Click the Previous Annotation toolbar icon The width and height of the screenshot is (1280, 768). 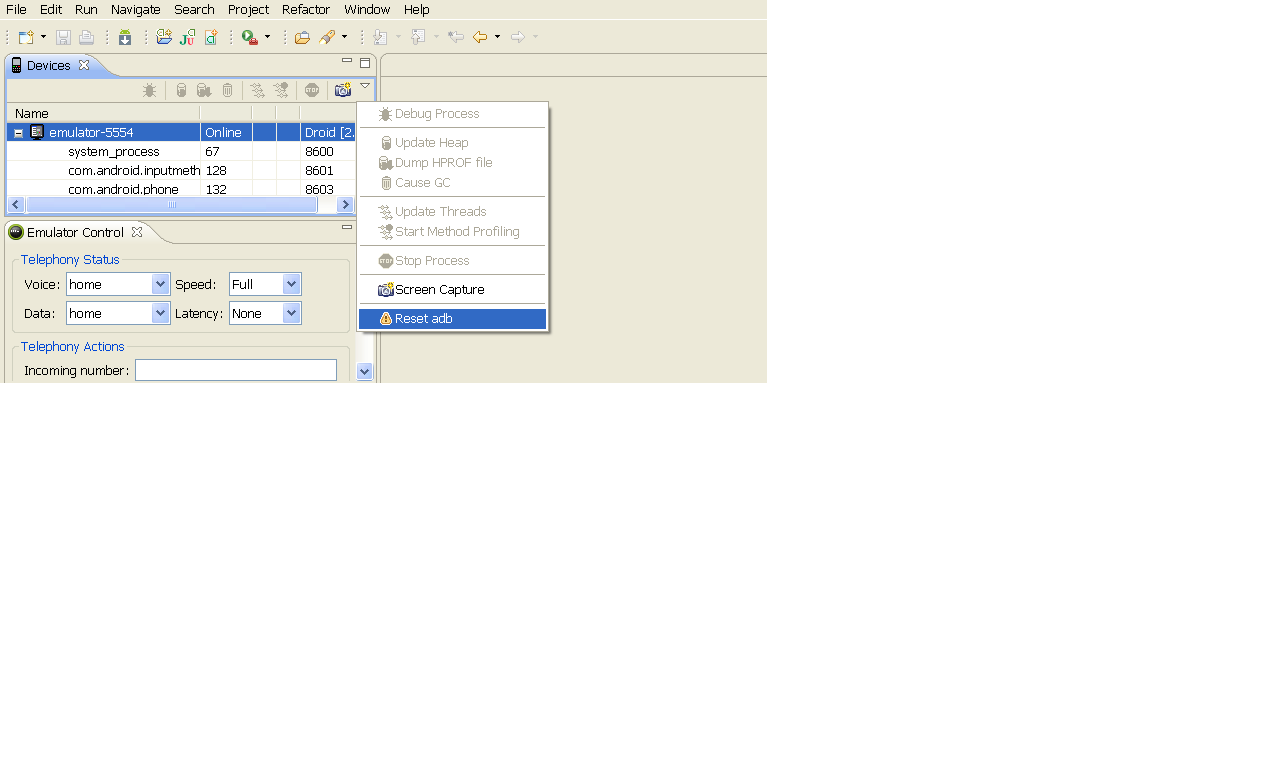[x=418, y=37]
